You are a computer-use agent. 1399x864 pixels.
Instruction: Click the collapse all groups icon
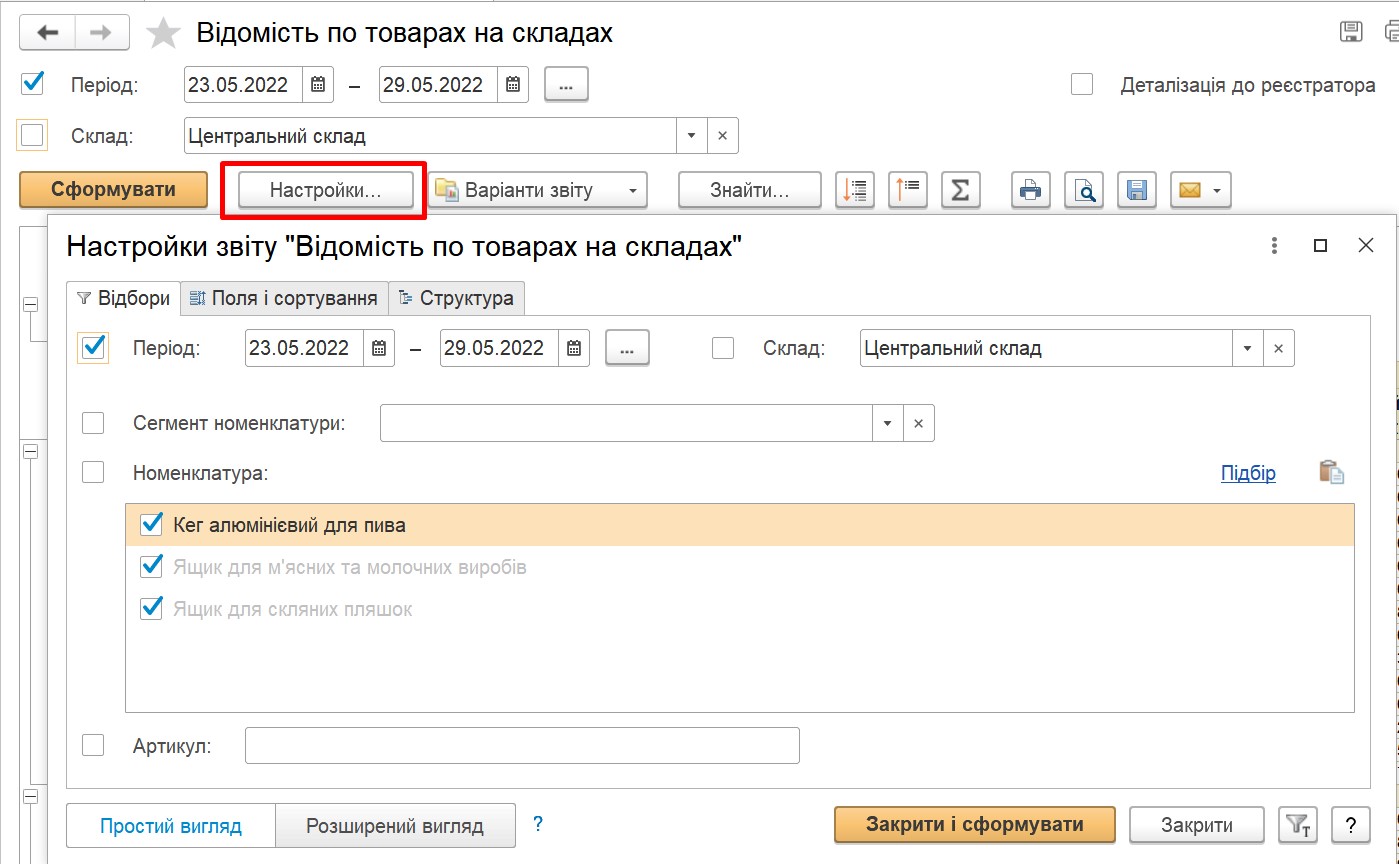click(x=909, y=189)
